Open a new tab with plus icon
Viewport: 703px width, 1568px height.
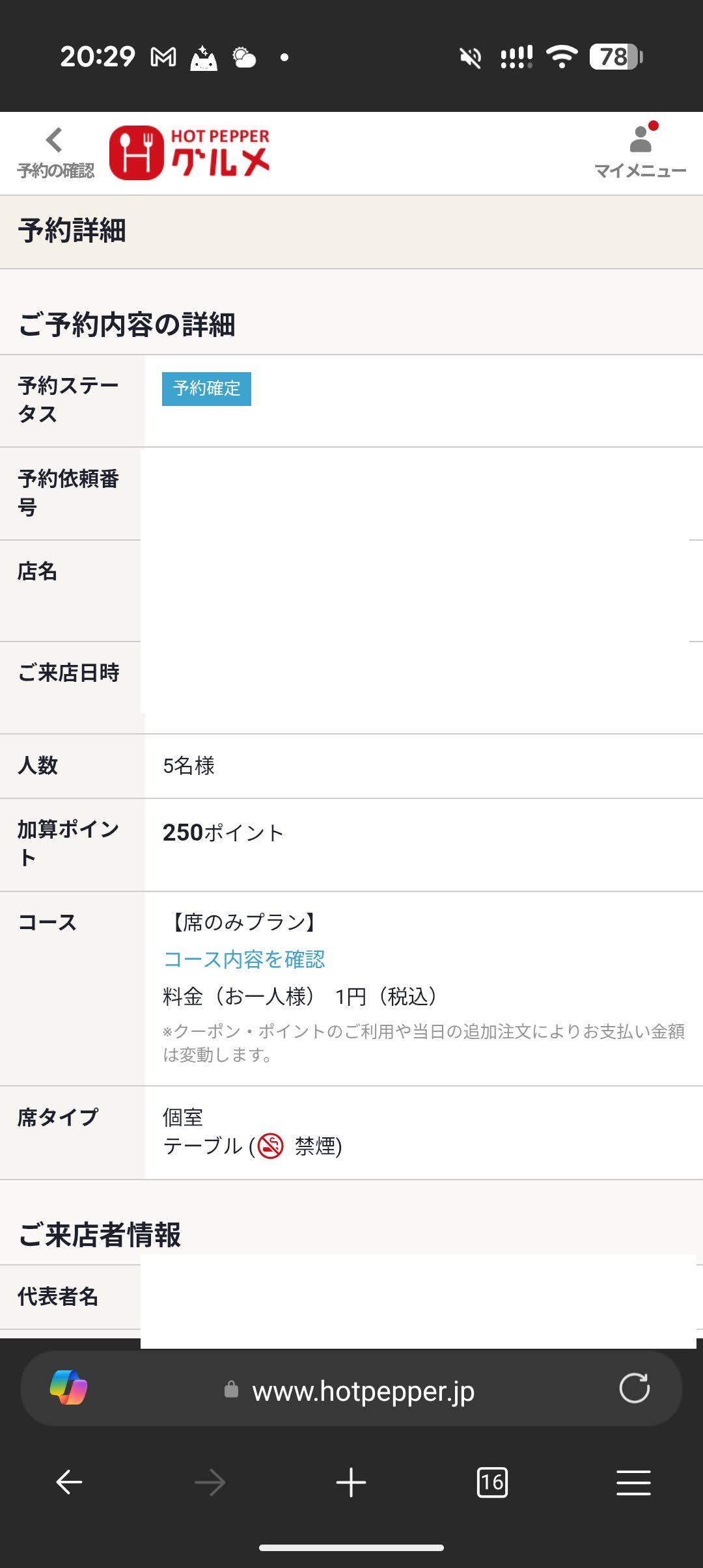(x=351, y=1483)
